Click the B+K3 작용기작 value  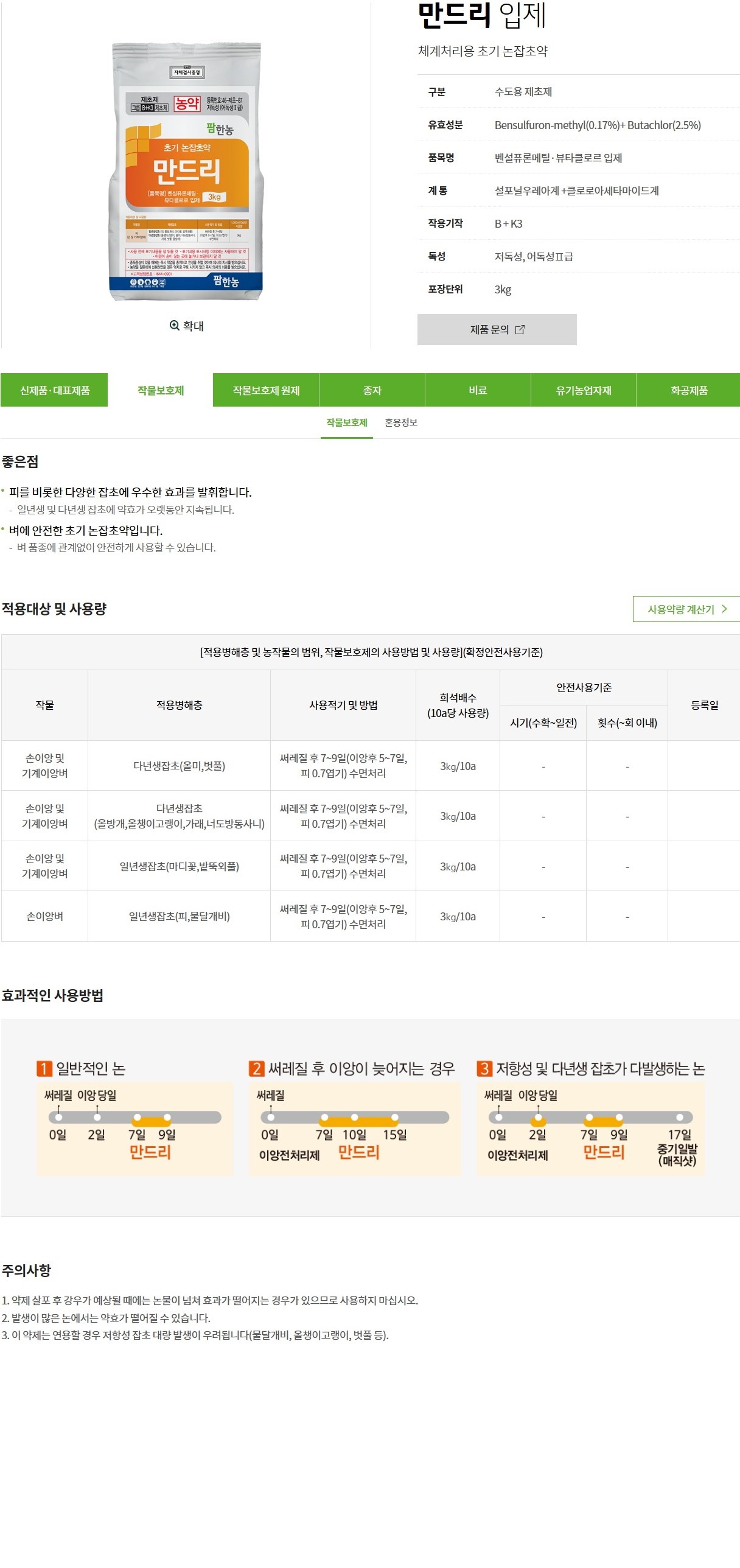click(x=508, y=224)
